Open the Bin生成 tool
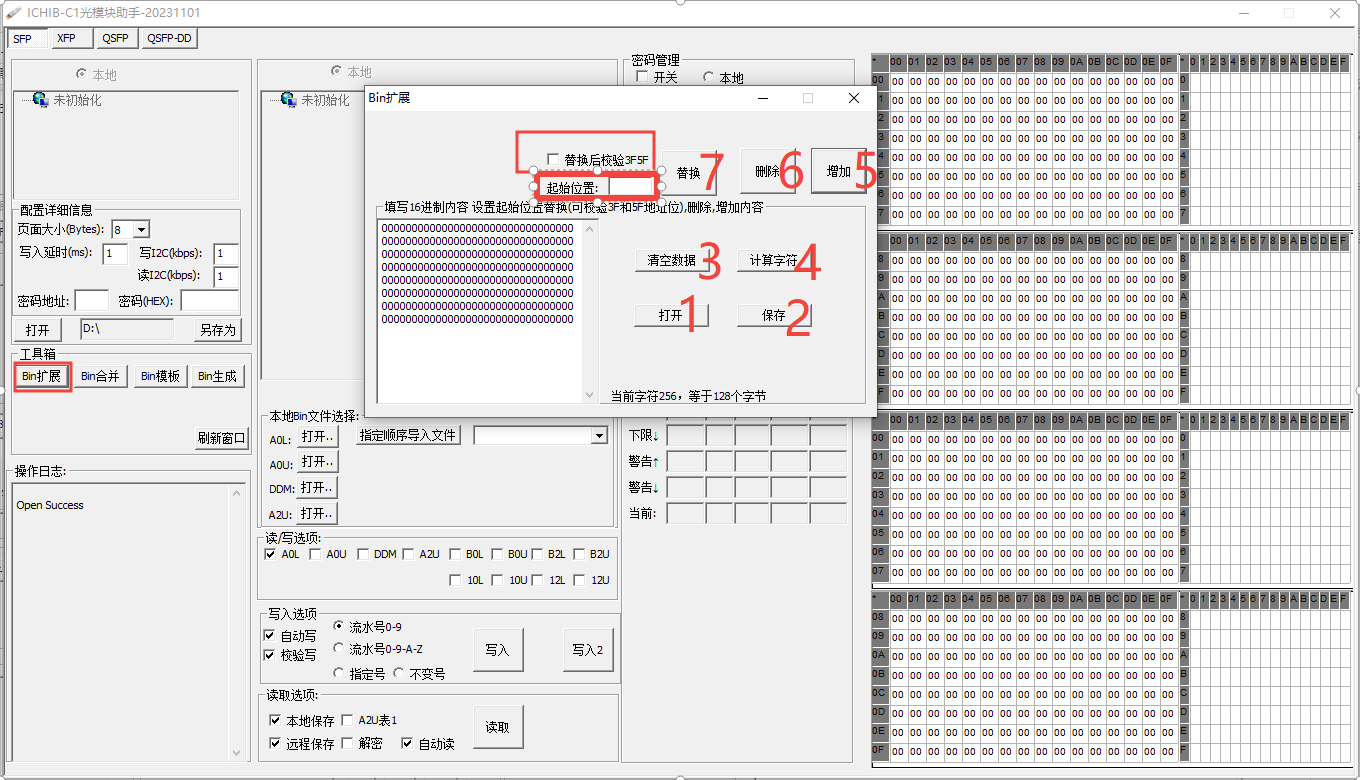1360x780 pixels. (217, 376)
